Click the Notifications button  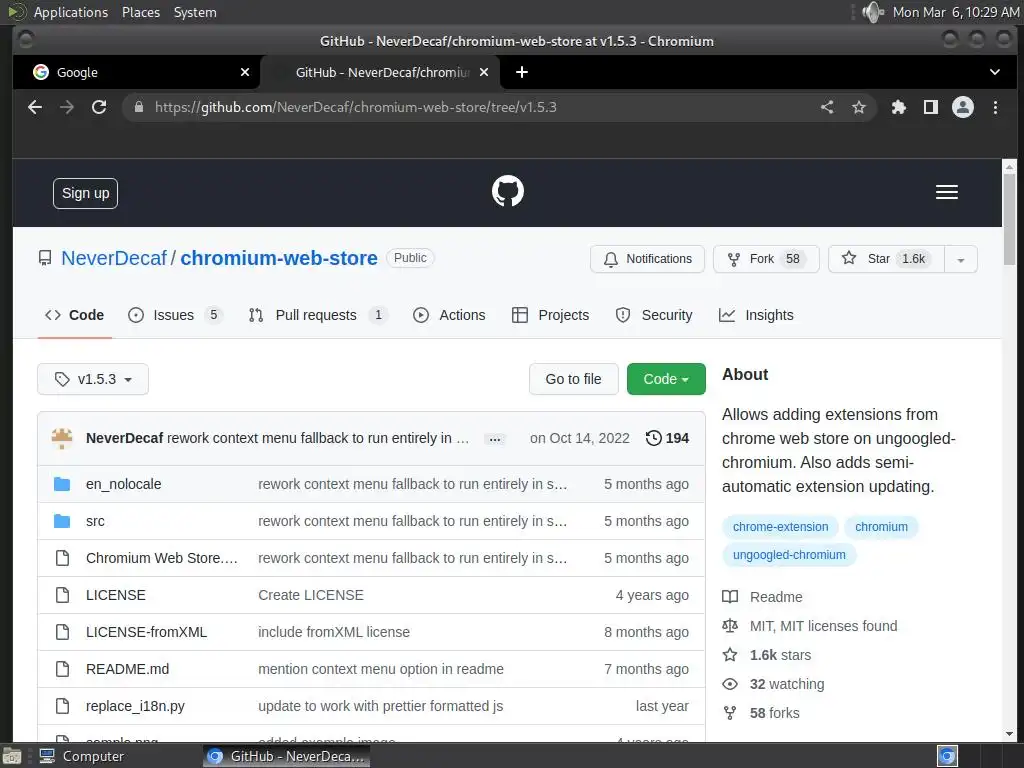[x=647, y=259]
